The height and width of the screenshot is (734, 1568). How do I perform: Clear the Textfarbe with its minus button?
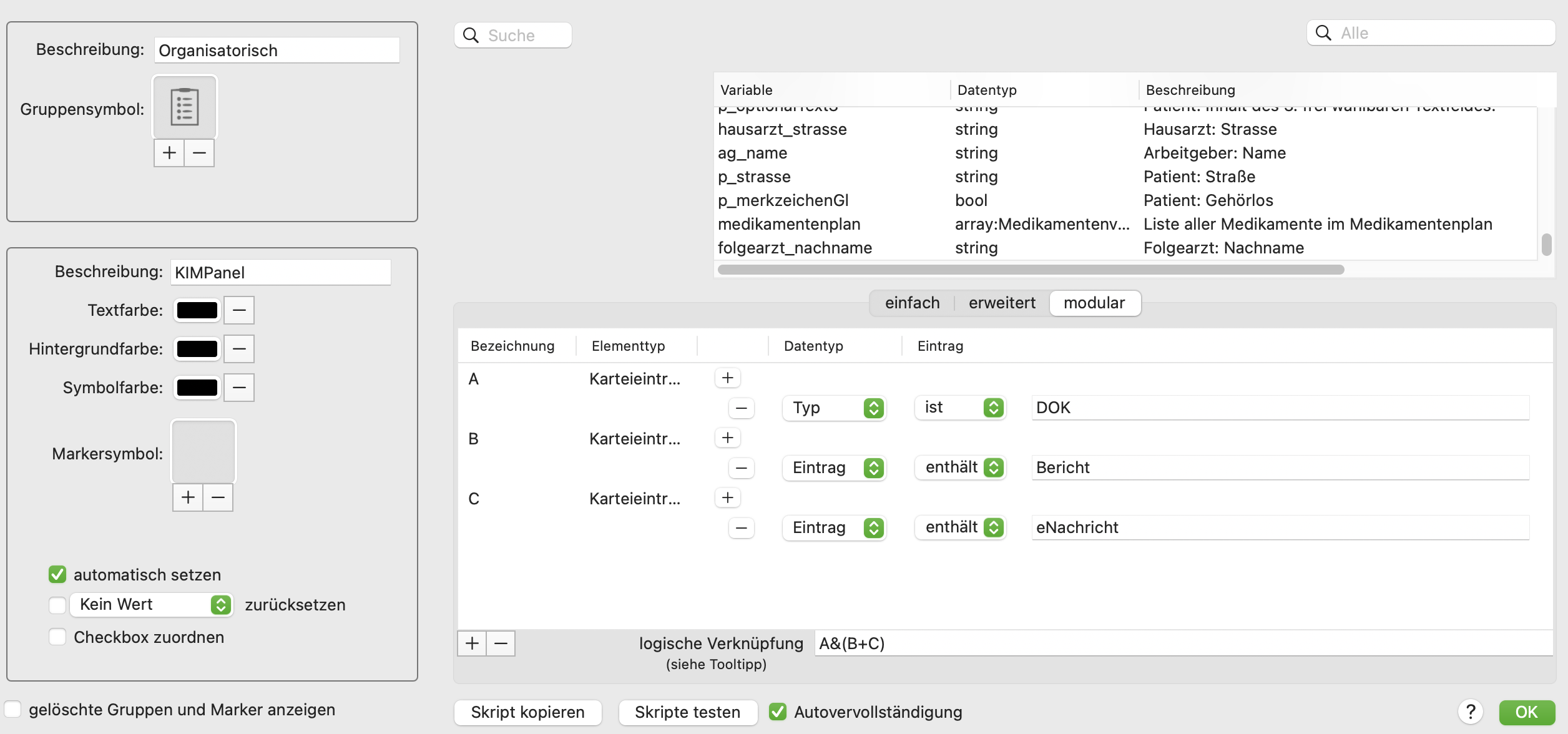(239, 310)
